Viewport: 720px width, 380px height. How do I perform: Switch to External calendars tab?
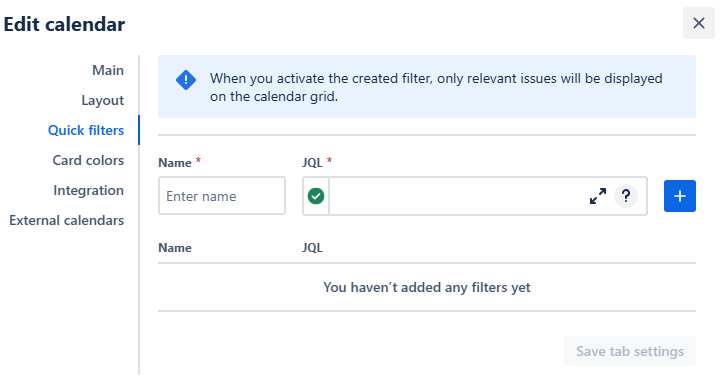(x=67, y=220)
